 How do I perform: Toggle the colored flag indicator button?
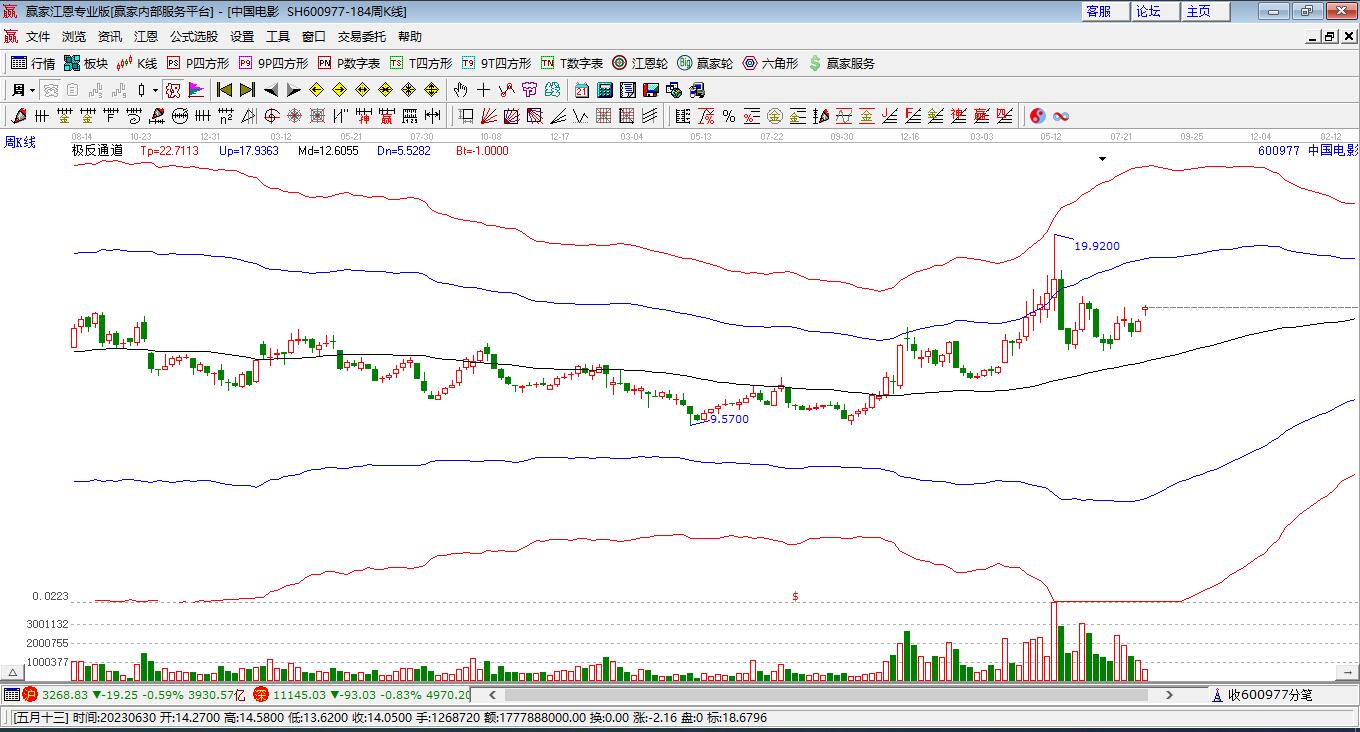click(x=196, y=90)
